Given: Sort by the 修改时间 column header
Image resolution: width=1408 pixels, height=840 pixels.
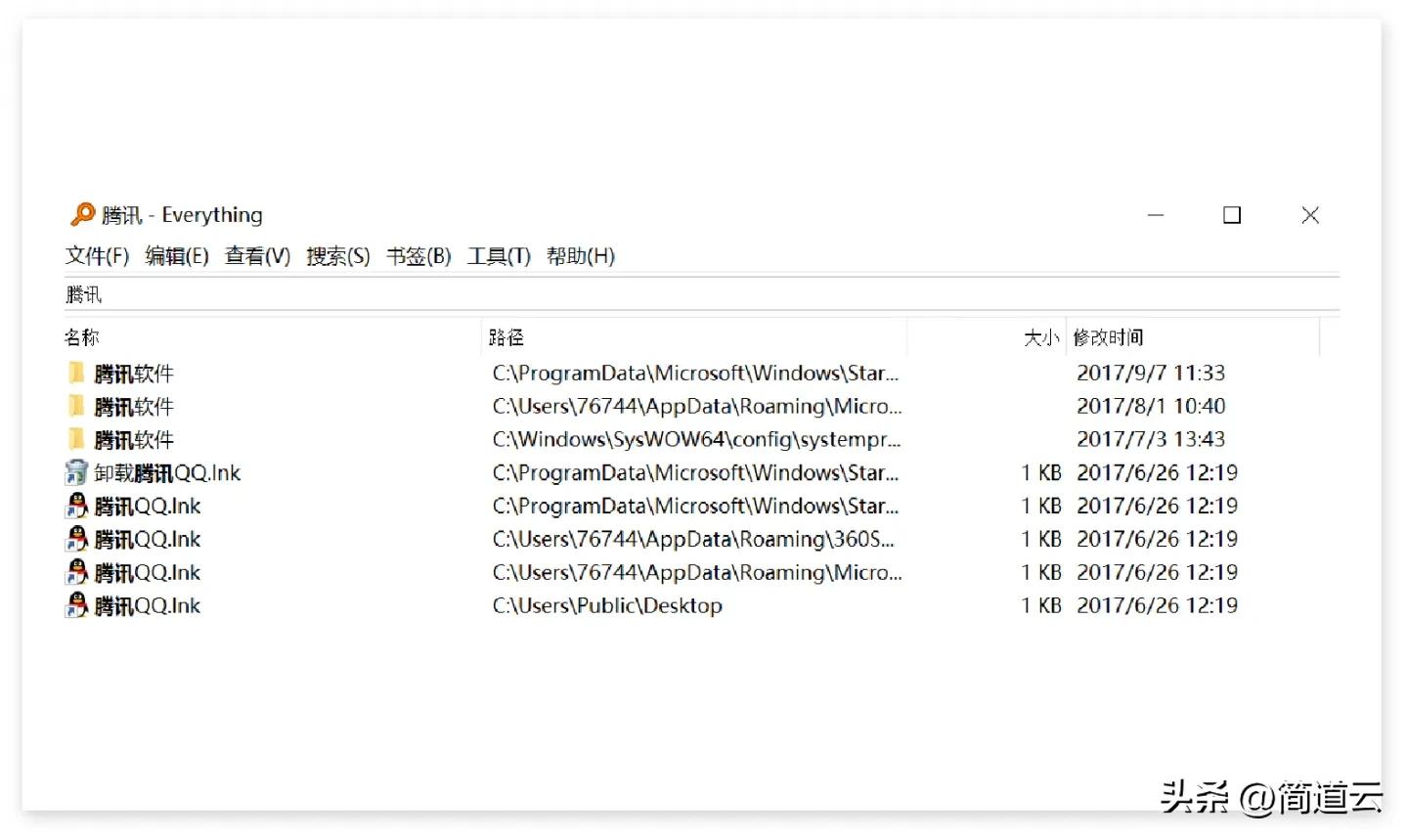Looking at the screenshot, I should point(1193,337).
